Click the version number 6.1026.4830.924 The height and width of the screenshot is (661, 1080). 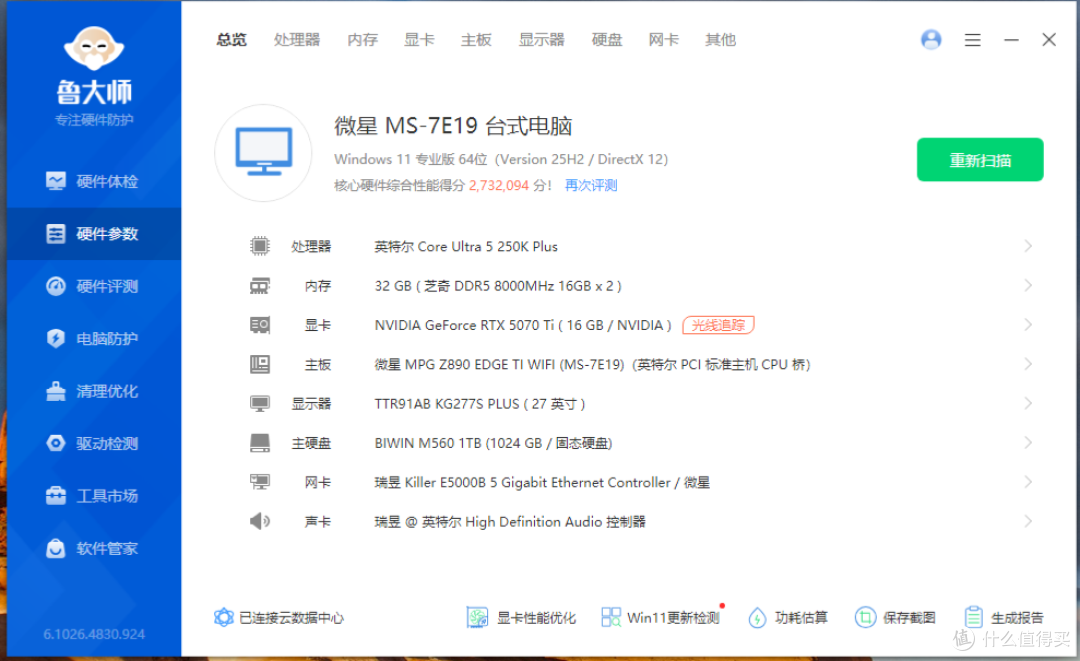coord(94,634)
